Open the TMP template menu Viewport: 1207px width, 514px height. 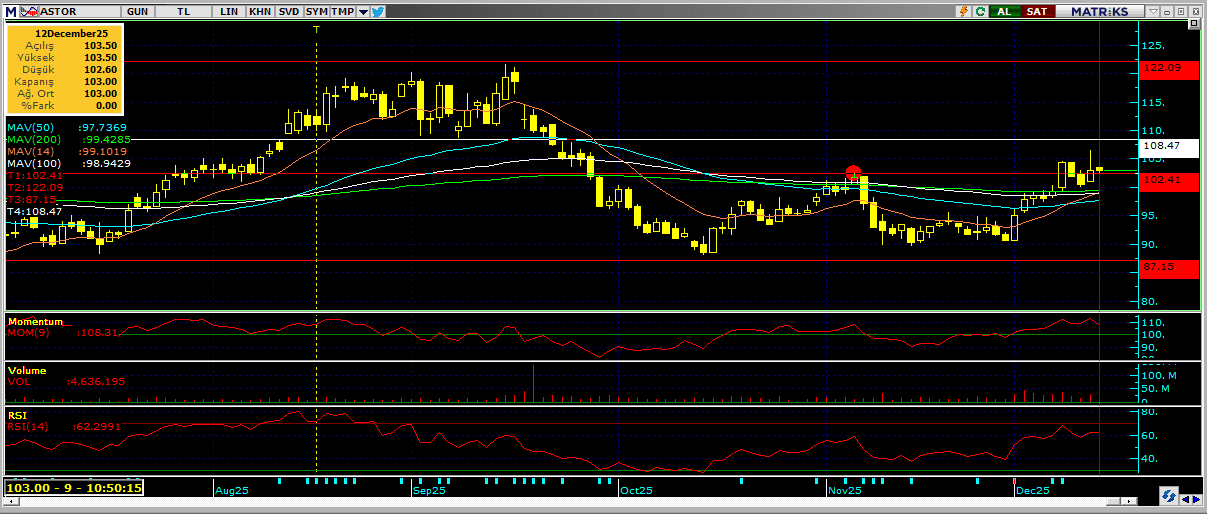343,11
